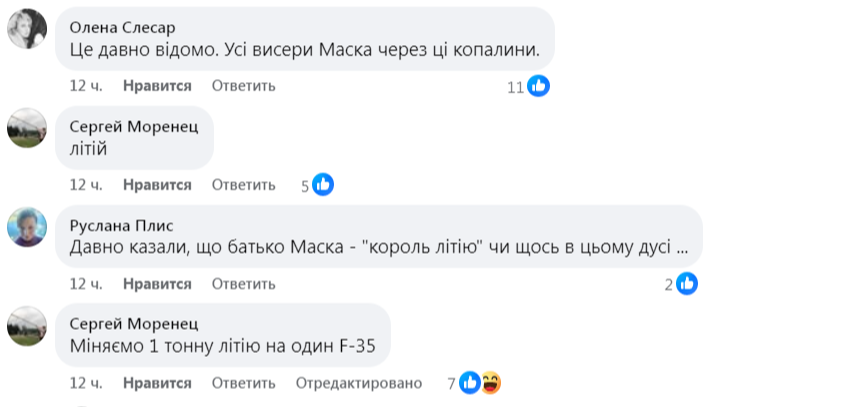
Task: Reply to Руслана Плис's comment
Action: (x=243, y=284)
